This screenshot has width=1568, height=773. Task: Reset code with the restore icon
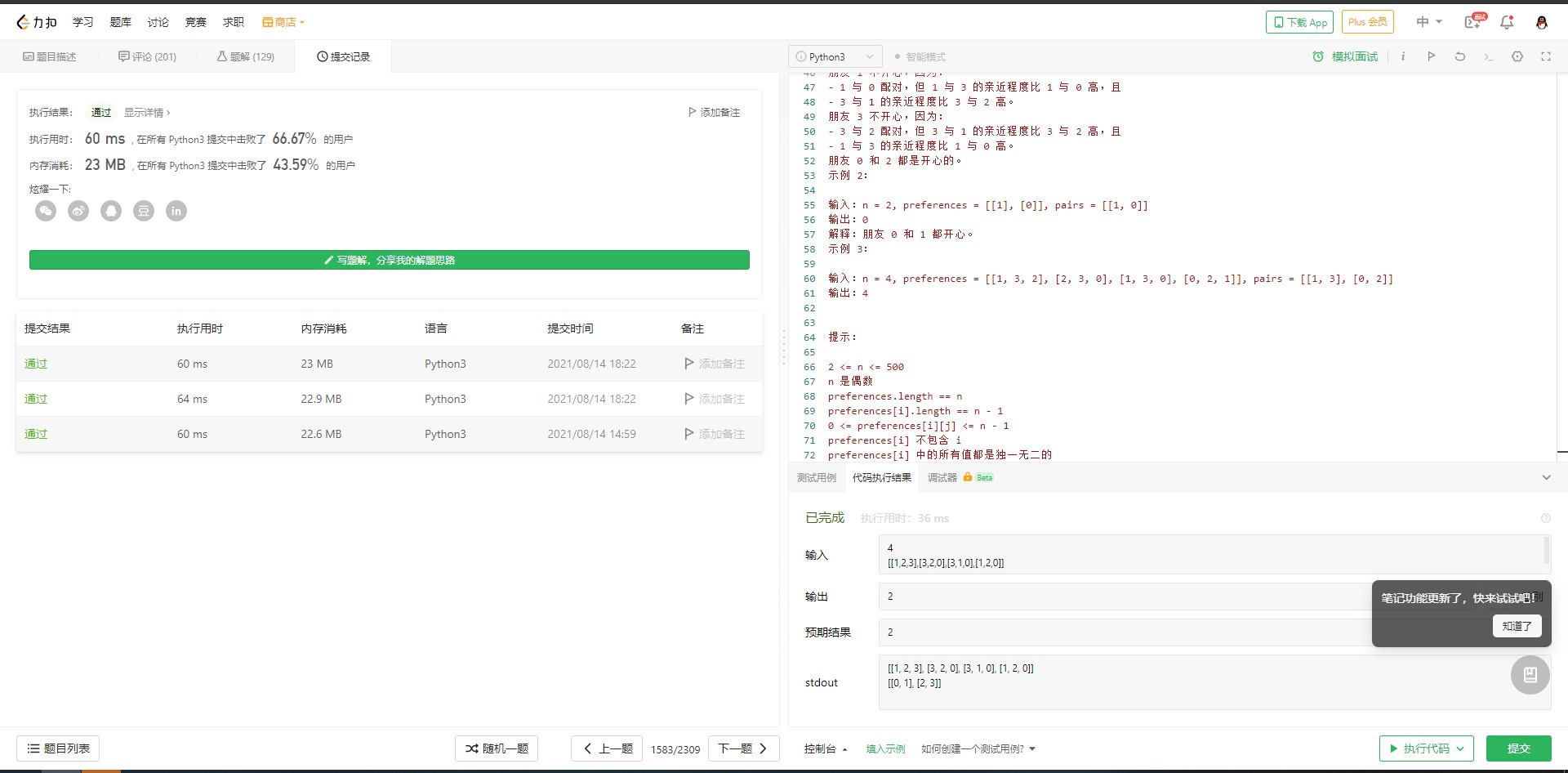[1460, 56]
